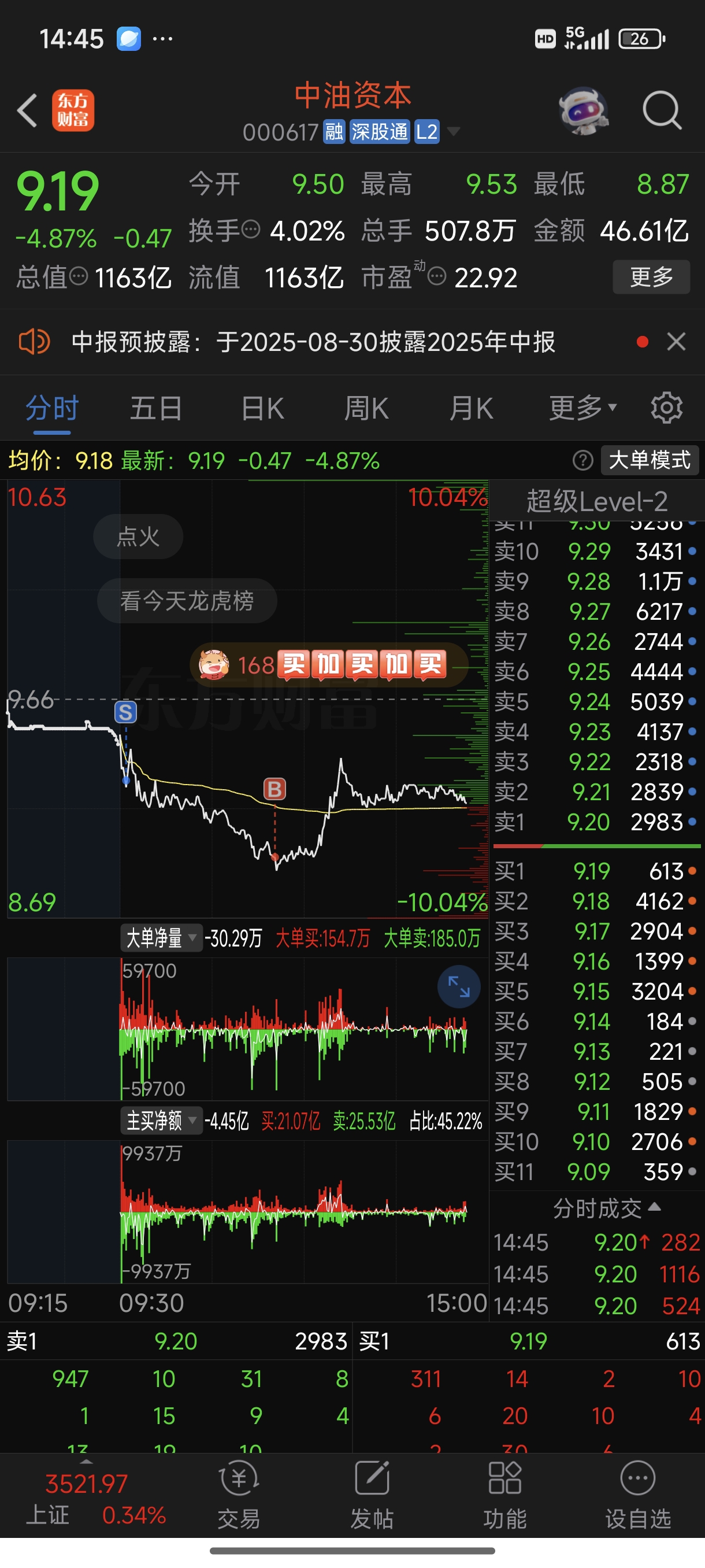705x1568 pixels.
Task: Tap the 卖10 9.29 3431 row
Action: [x=596, y=552]
